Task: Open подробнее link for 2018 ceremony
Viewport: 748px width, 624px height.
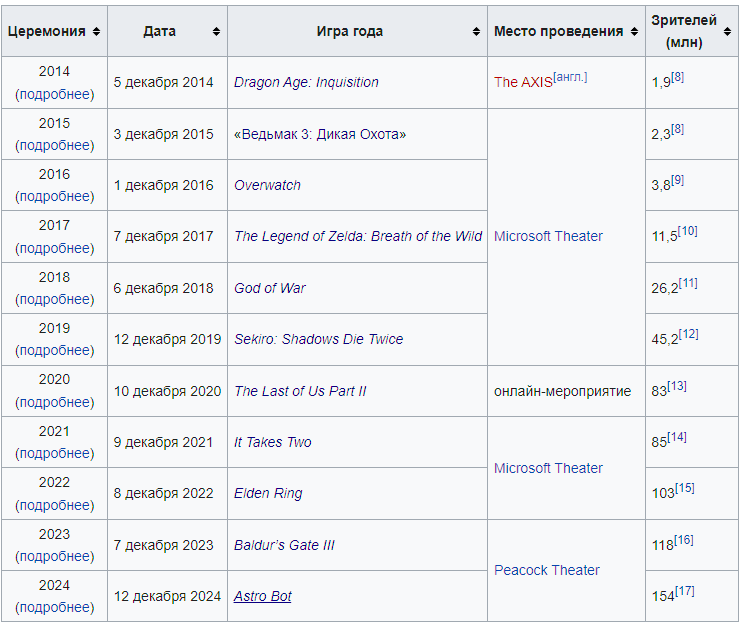Action: [x=55, y=300]
